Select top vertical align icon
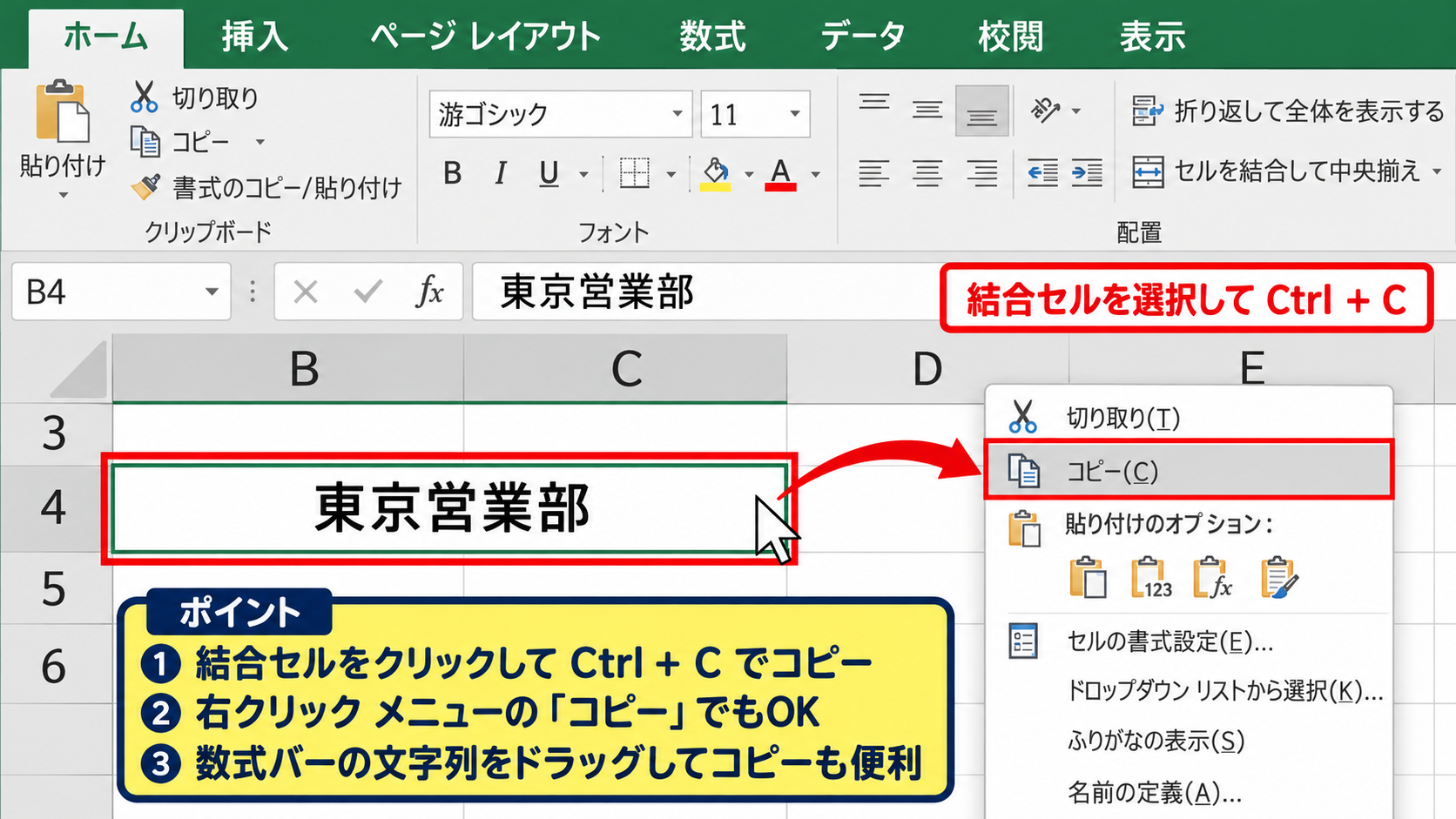 point(874,103)
